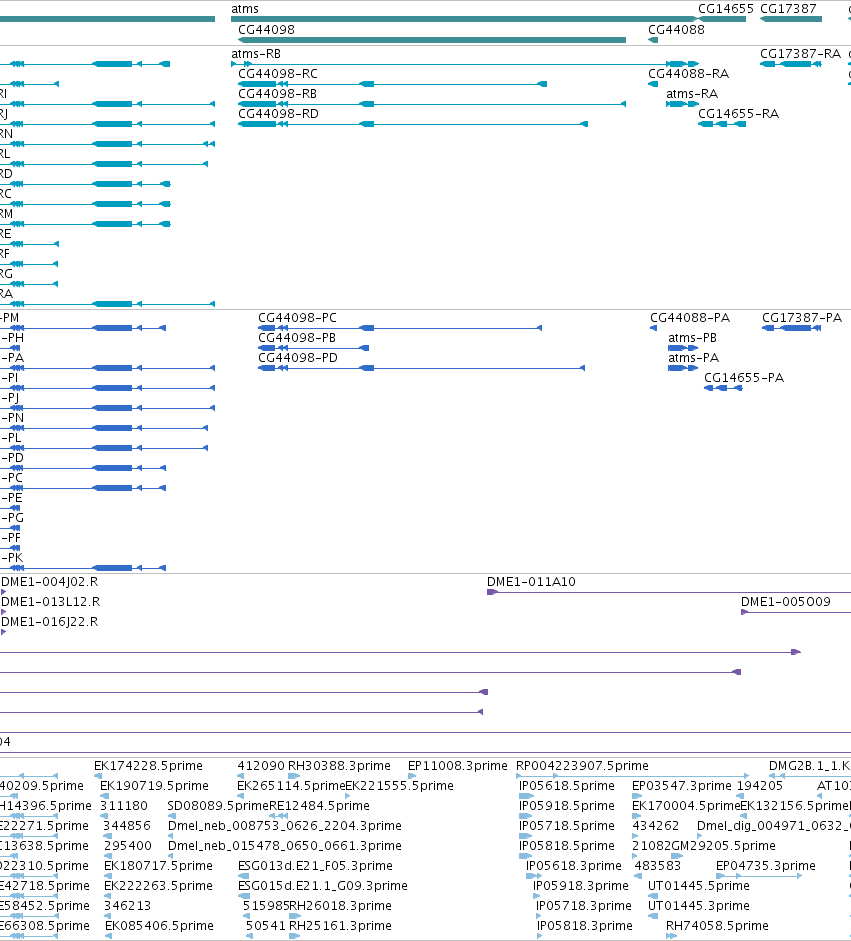The image size is (851, 941).
Task: Select the CG17387-PA protein label
Action: coord(802,317)
